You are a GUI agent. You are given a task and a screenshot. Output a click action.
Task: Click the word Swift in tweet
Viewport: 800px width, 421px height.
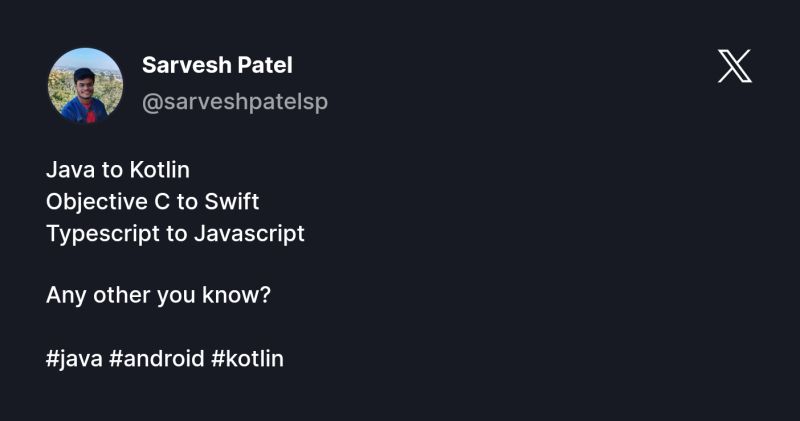pyautogui.click(x=232, y=202)
